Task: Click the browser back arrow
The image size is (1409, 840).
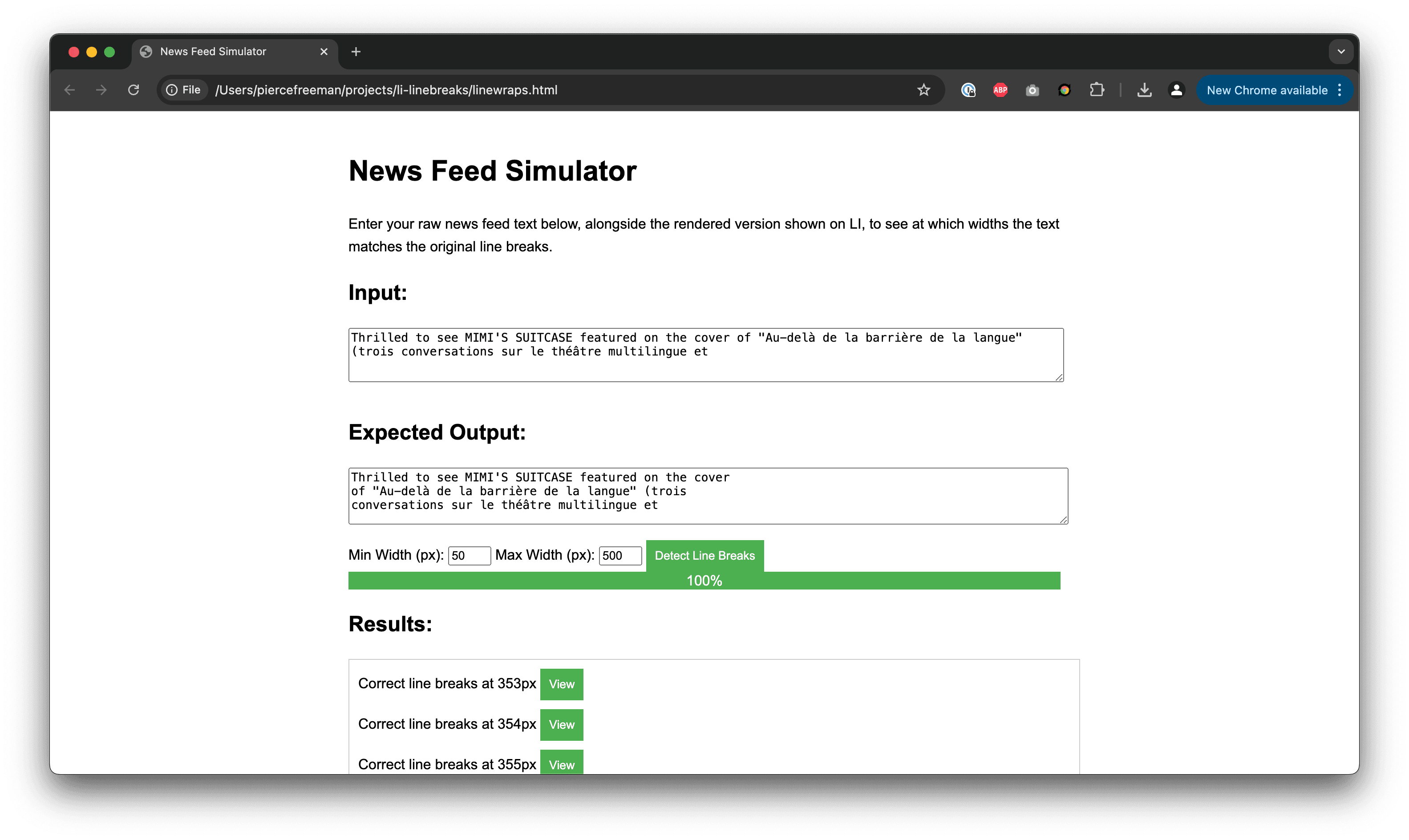Action: click(69, 90)
